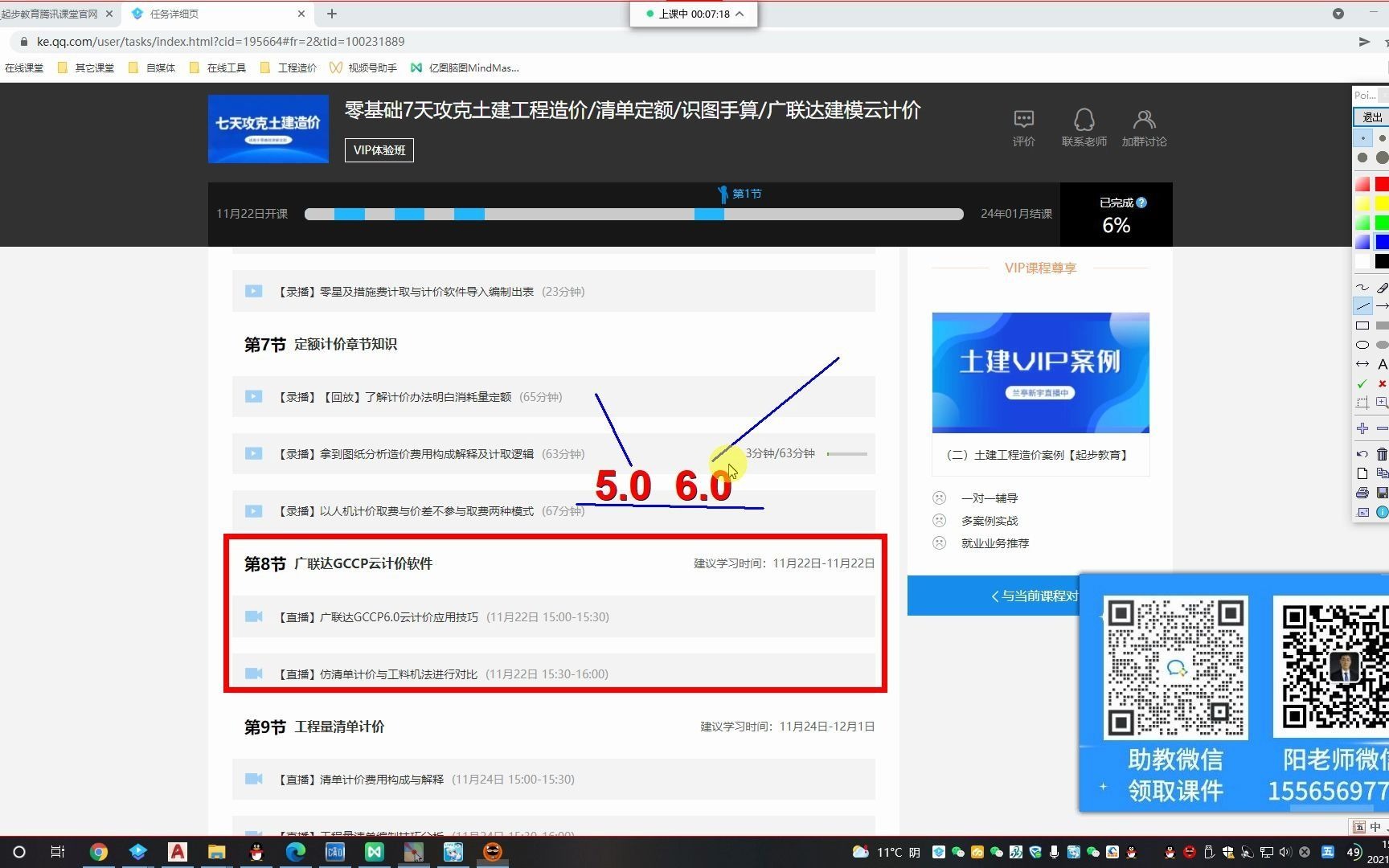This screenshot has width=1389, height=868.
Task: Select the freehand curve pen tool
Action: click(x=1362, y=287)
